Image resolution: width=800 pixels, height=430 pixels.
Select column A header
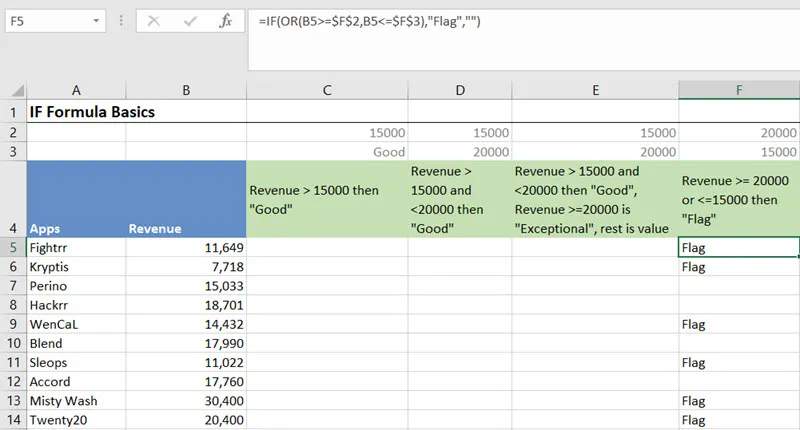tap(76, 90)
